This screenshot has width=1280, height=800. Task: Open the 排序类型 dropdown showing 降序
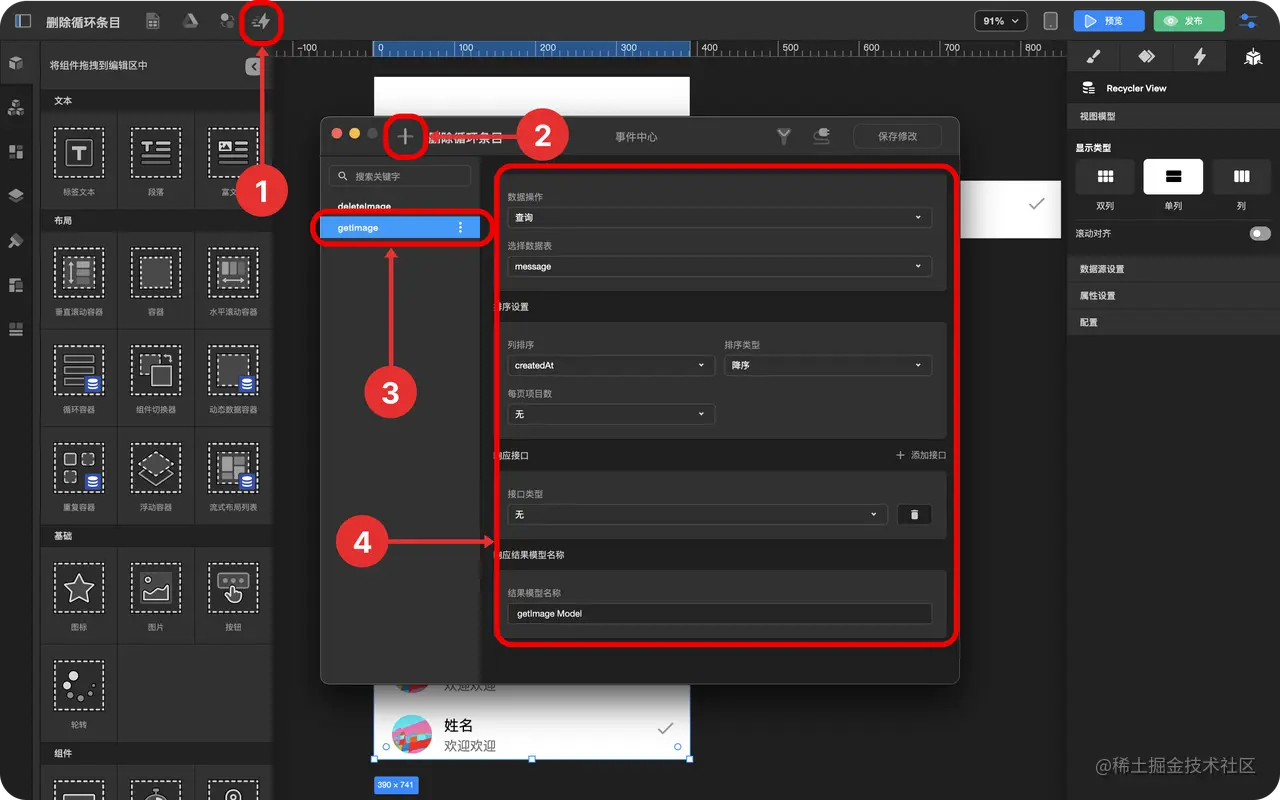tap(828, 365)
